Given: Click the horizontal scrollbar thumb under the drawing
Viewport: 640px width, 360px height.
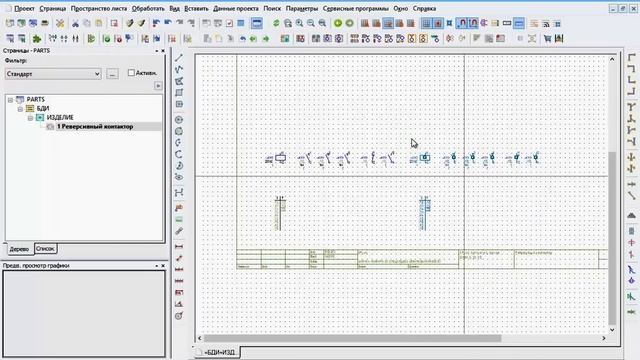Looking at the screenshot, I should (352, 338).
